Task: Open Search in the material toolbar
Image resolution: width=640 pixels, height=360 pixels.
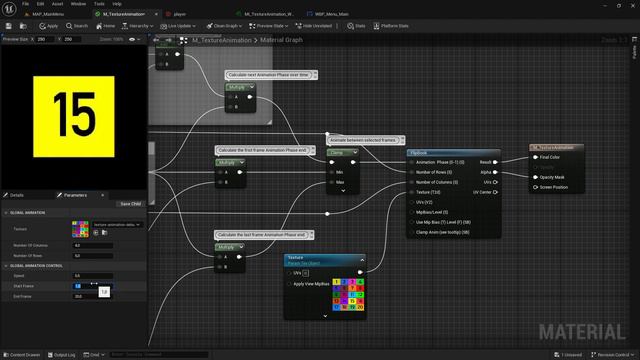Action: point(77,26)
